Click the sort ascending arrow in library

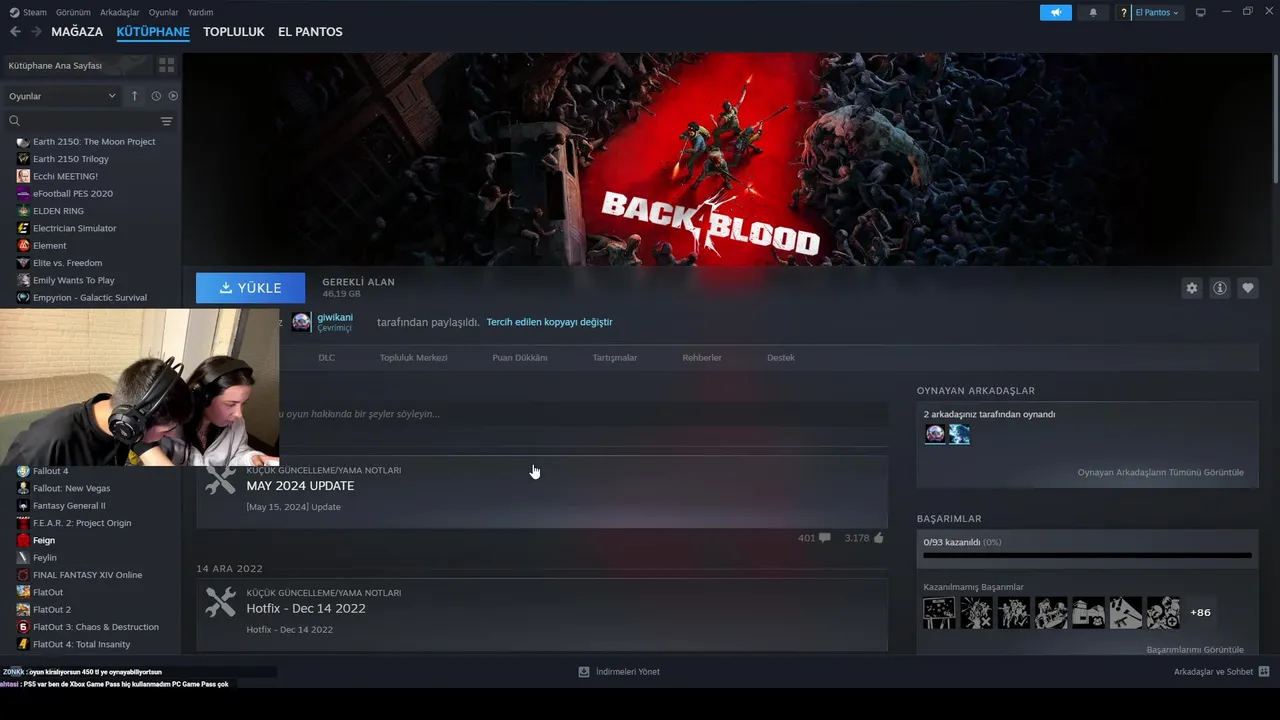(x=134, y=96)
